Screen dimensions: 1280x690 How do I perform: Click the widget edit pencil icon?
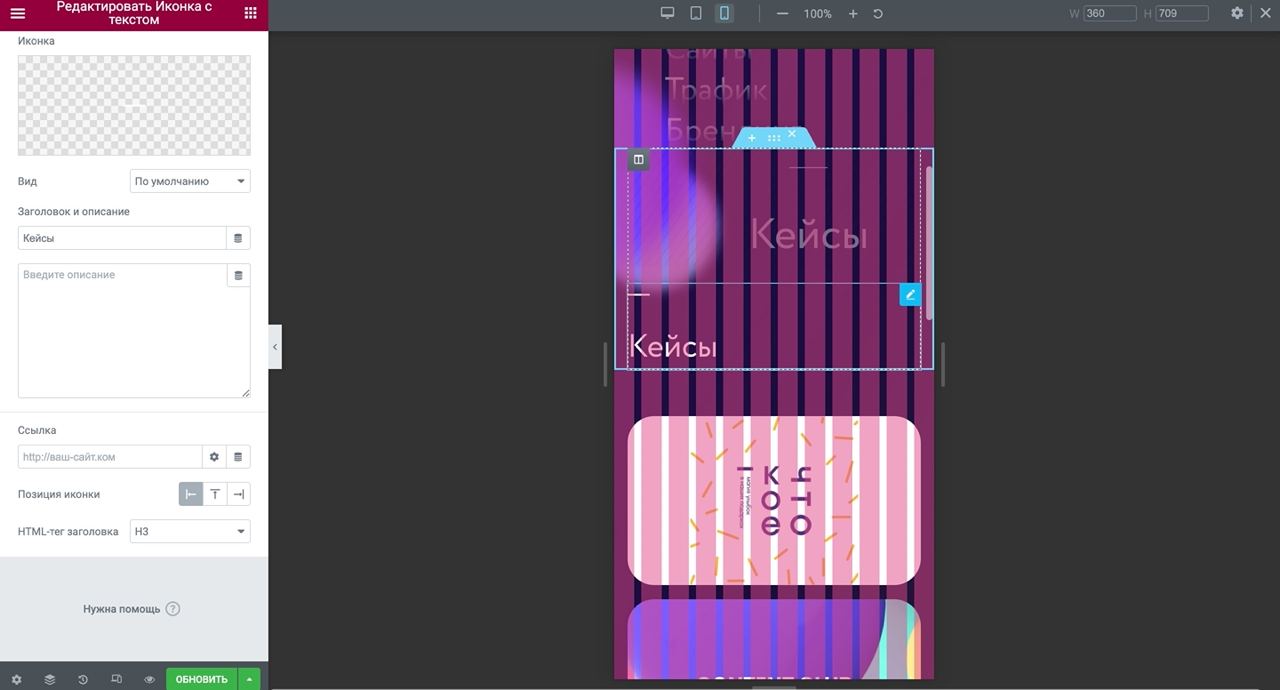(910, 295)
